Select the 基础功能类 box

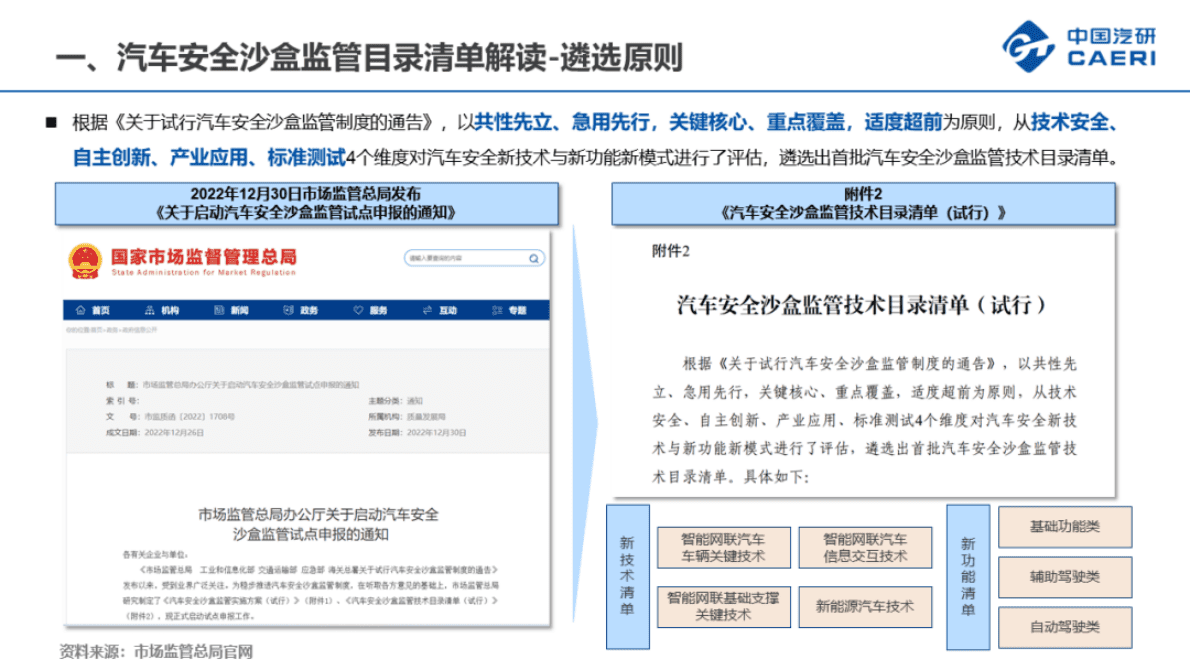1064,527
